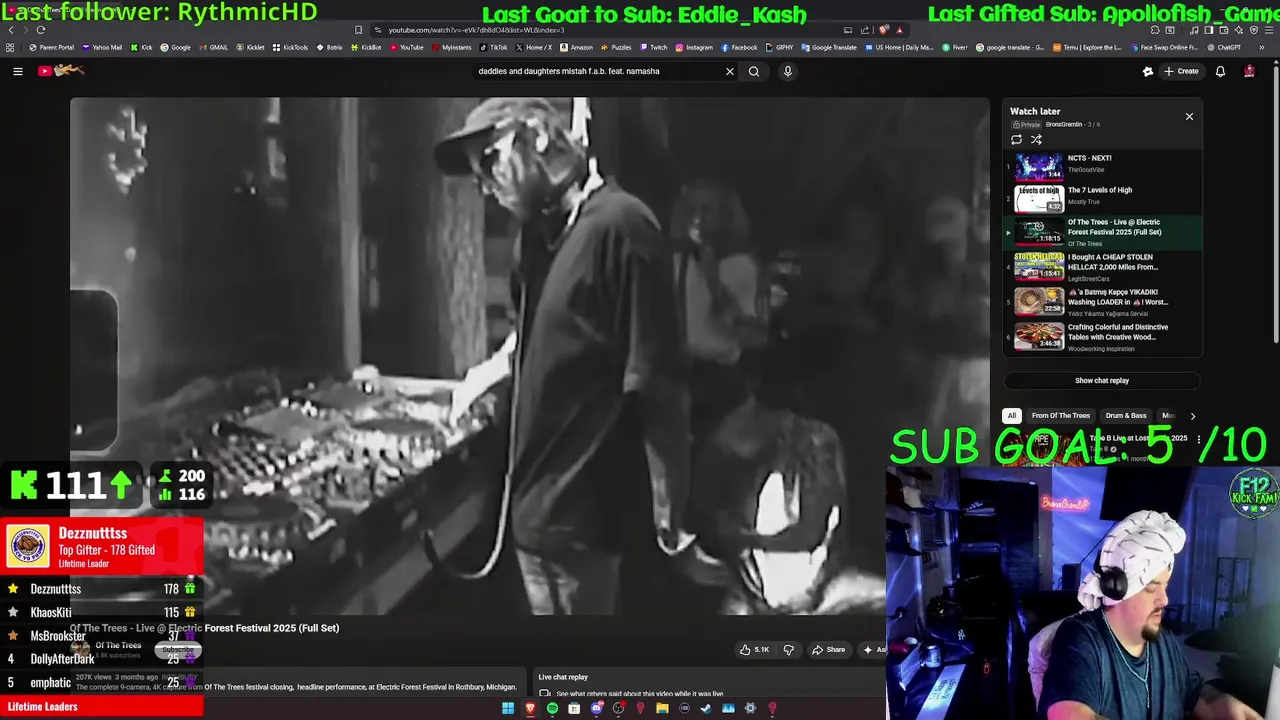
Task: Start voice search with the microphone
Action: (x=787, y=71)
